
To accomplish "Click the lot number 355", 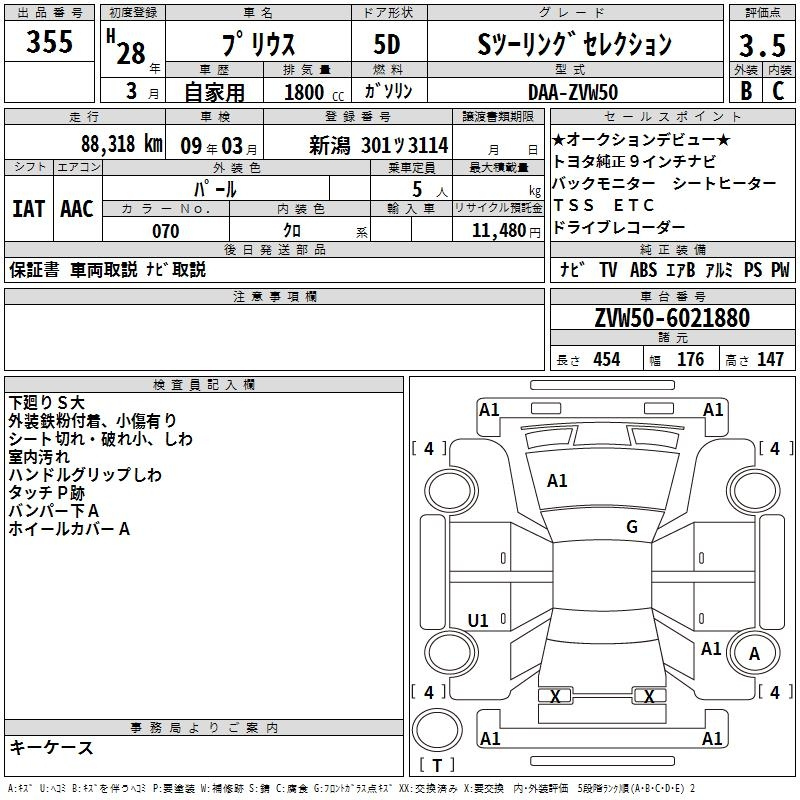I will click(x=49, y=42).
